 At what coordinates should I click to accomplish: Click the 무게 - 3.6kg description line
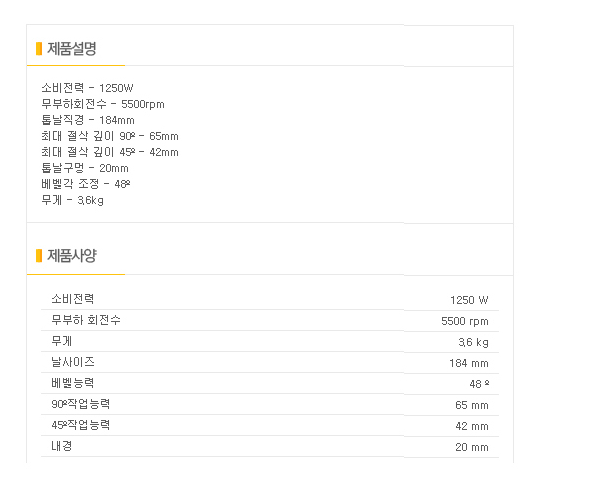coord(73,200)
